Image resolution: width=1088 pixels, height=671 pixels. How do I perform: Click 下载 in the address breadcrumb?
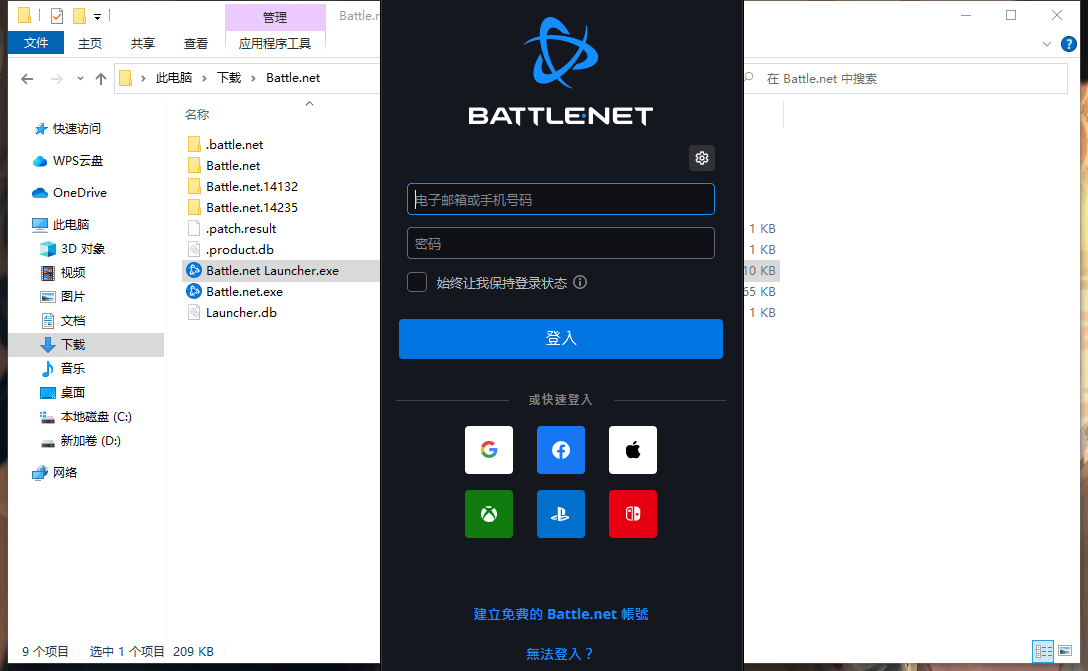click(229, 78)
